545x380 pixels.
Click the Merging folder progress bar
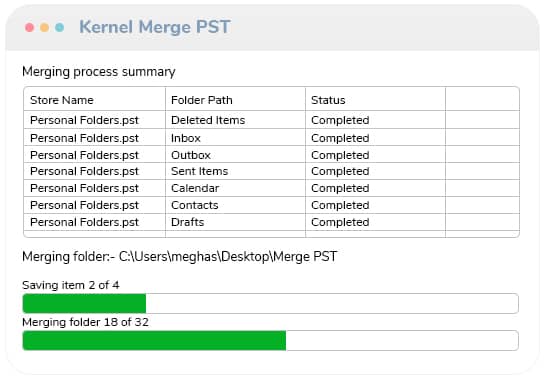271,340
